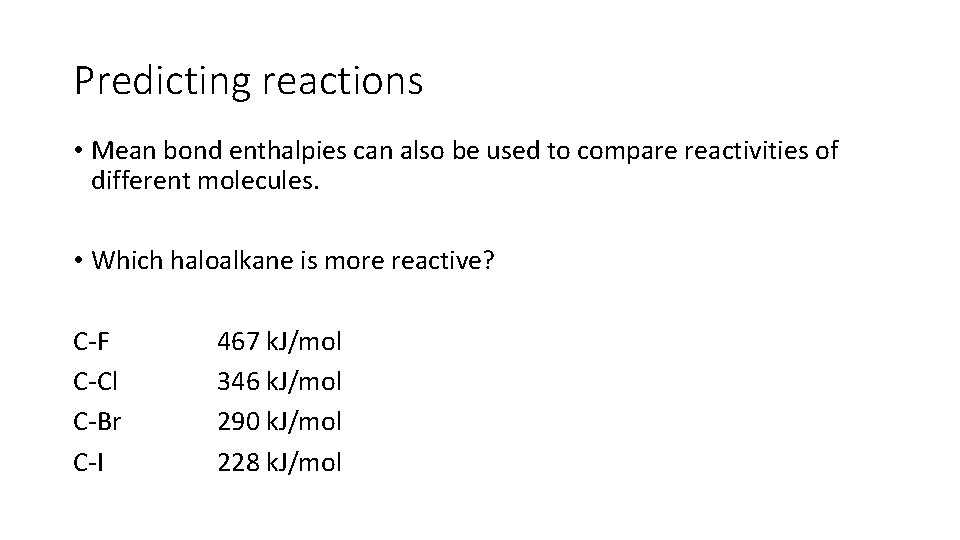This screenshot has height=540, width=960.
Task: Select the 'C-Cl' bond label
Action: click(x=95, y=381)
